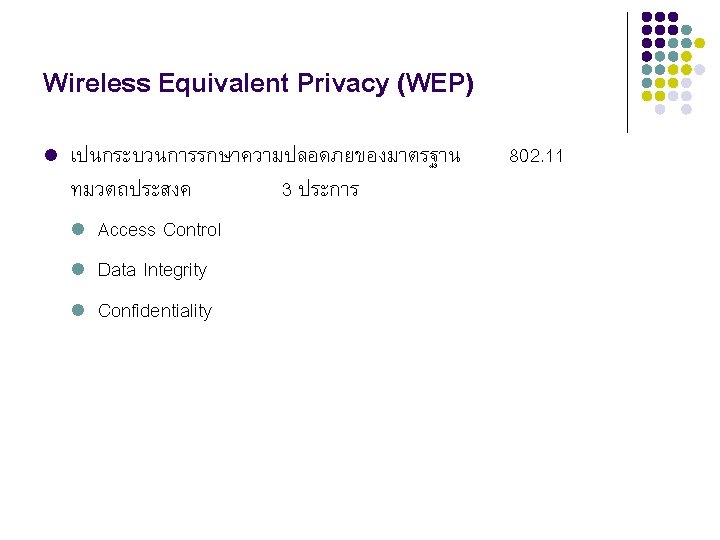The width and height of the screenshot is (720, 540).
Task: Click the lone gray dot at the grid's far right
Action: (700, 70)
